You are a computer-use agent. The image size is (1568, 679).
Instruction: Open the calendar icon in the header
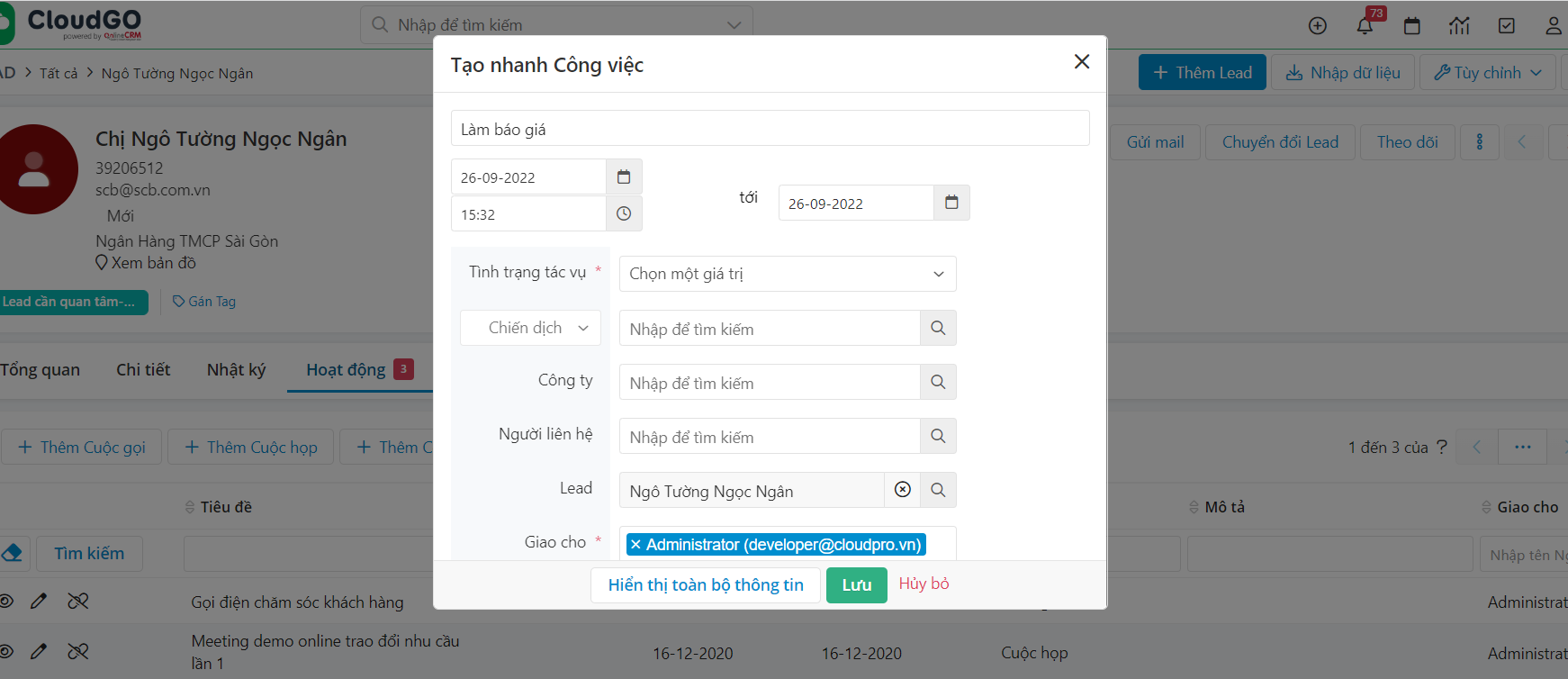point(1412,25)
